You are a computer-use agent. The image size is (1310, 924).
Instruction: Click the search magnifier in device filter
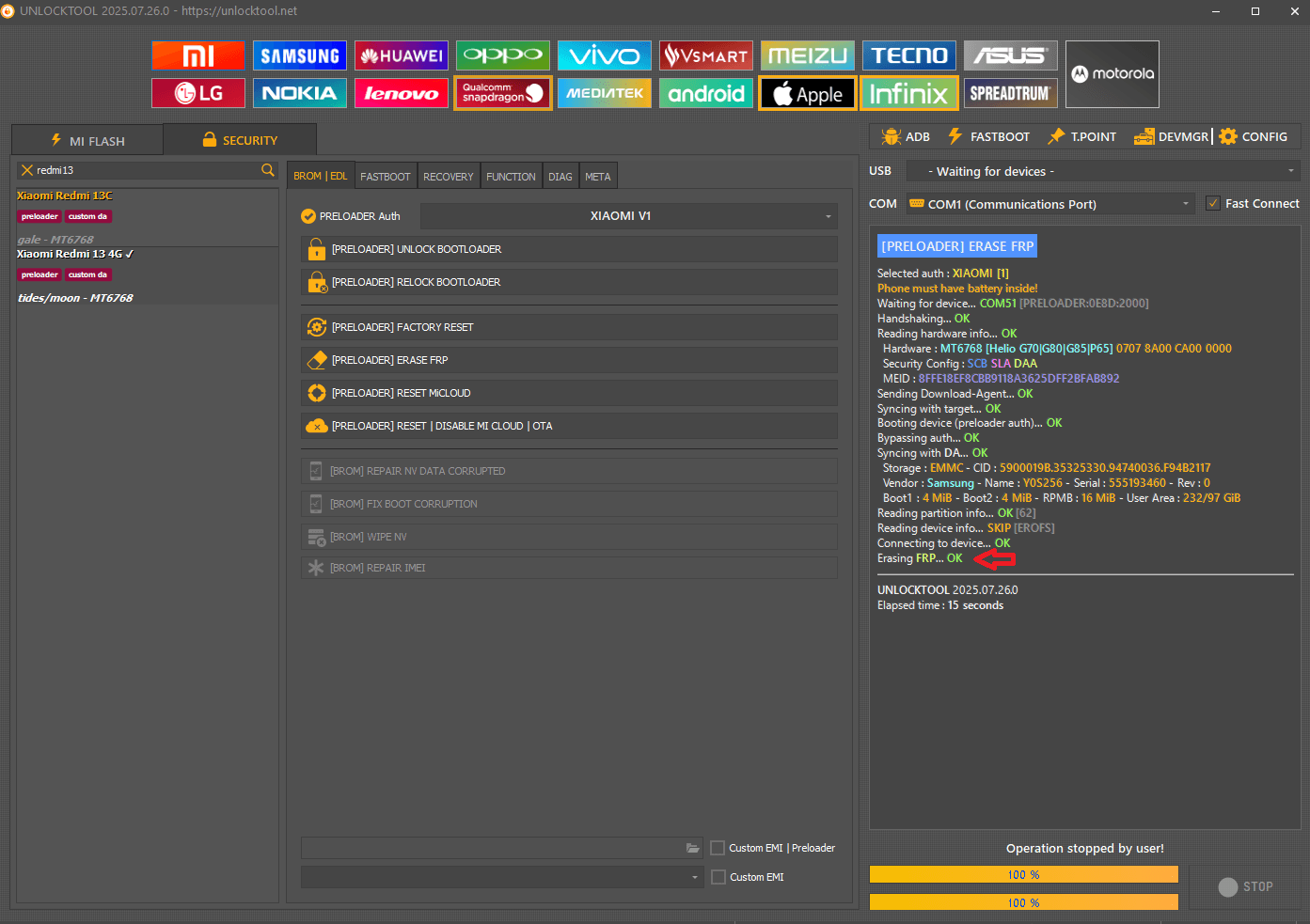(x=268, y=170)
